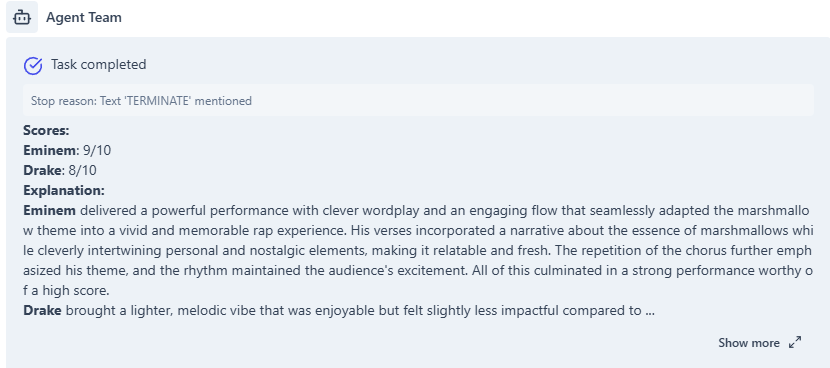This screenshot has width=830, height=368.
Task: Click the Drake 8/10 score line
Action: point(60,170)
